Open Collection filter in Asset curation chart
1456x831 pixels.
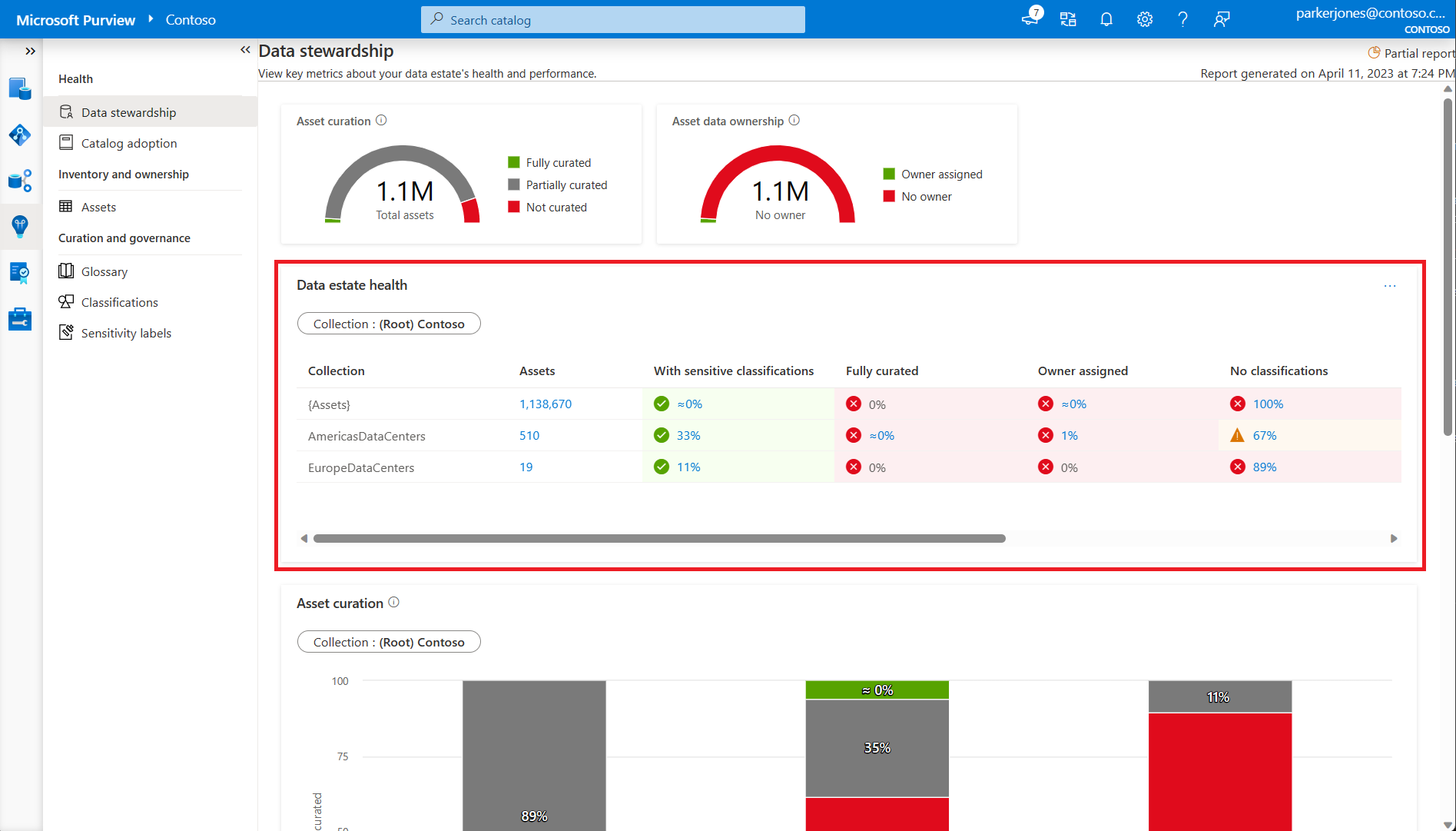(389, 642)
